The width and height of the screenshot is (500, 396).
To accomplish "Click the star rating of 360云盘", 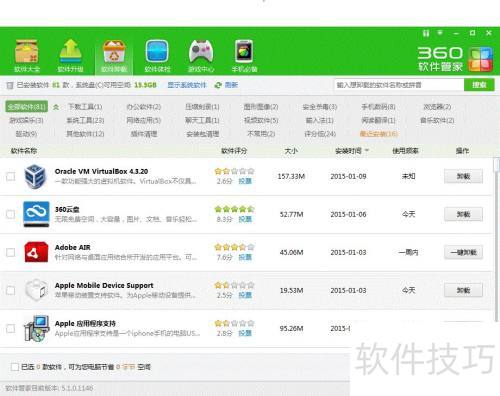I will (234, 209).
